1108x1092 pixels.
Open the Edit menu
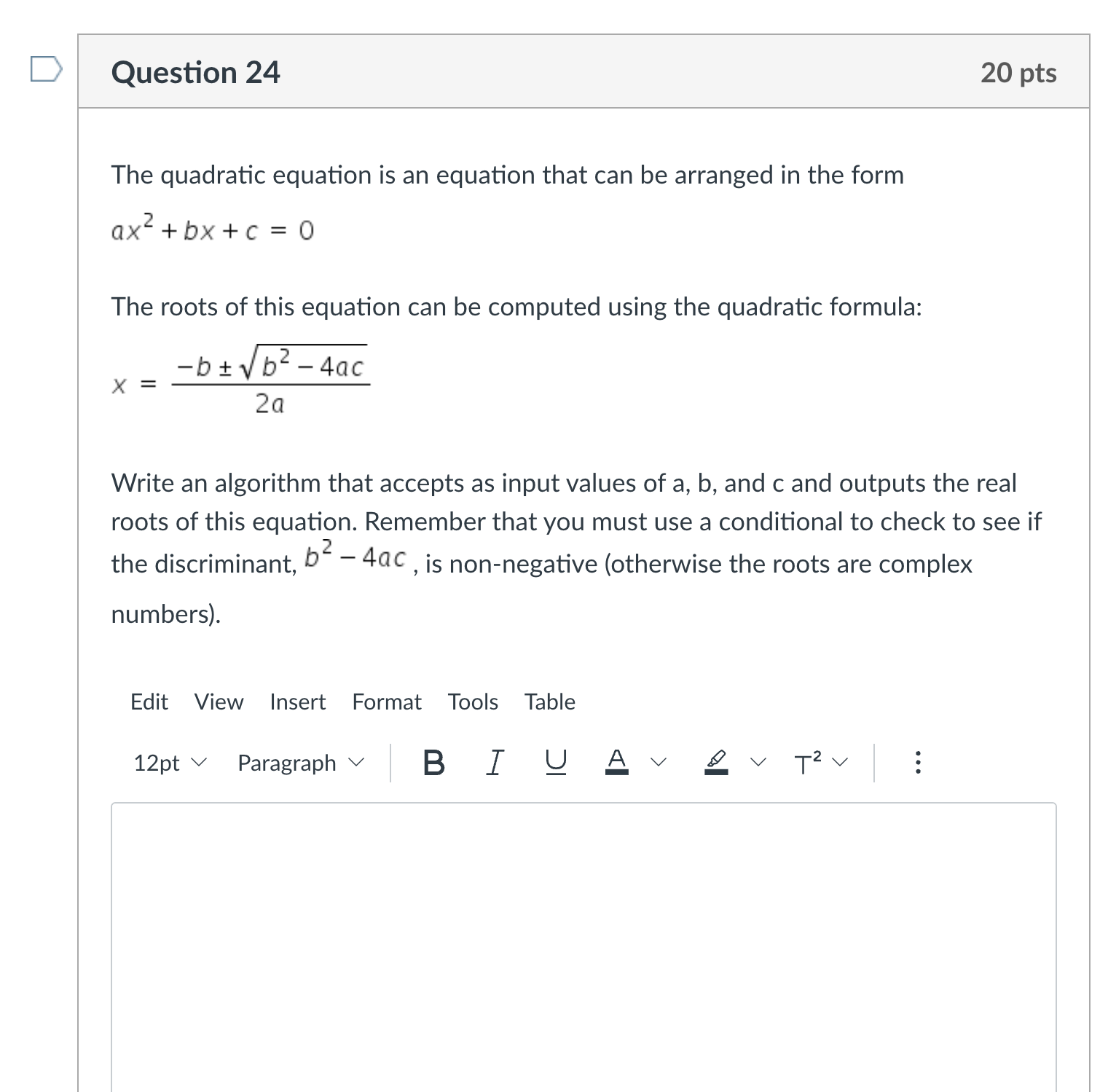pos(149,702)
